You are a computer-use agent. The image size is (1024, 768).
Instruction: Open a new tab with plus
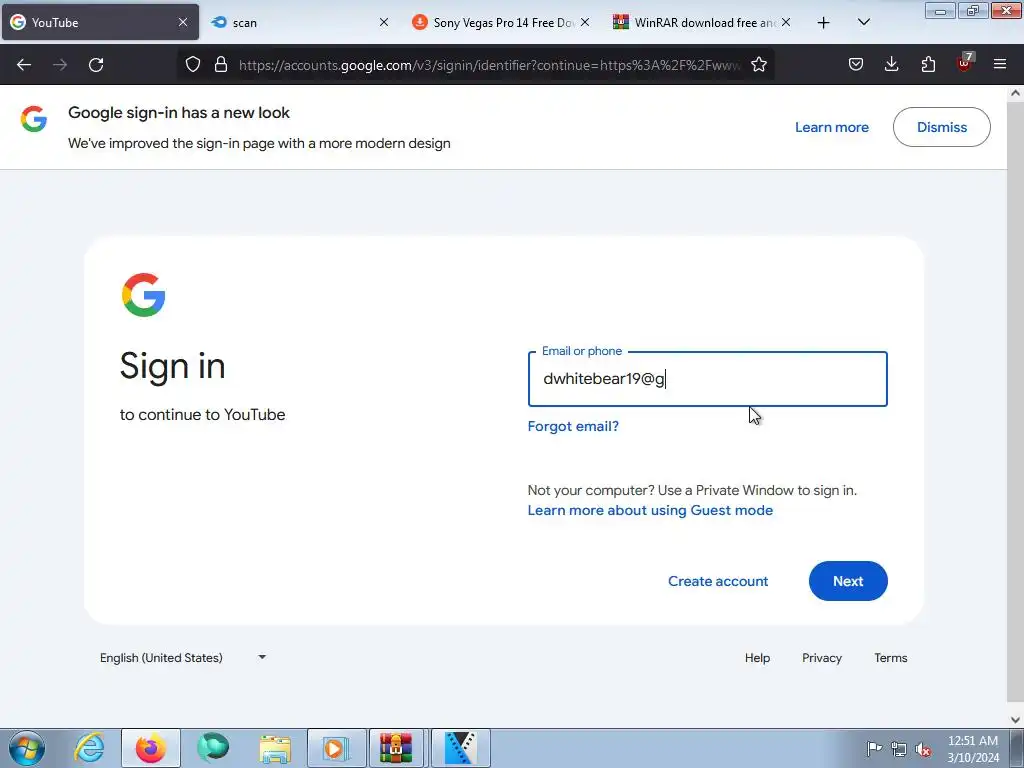click(824, 23)
